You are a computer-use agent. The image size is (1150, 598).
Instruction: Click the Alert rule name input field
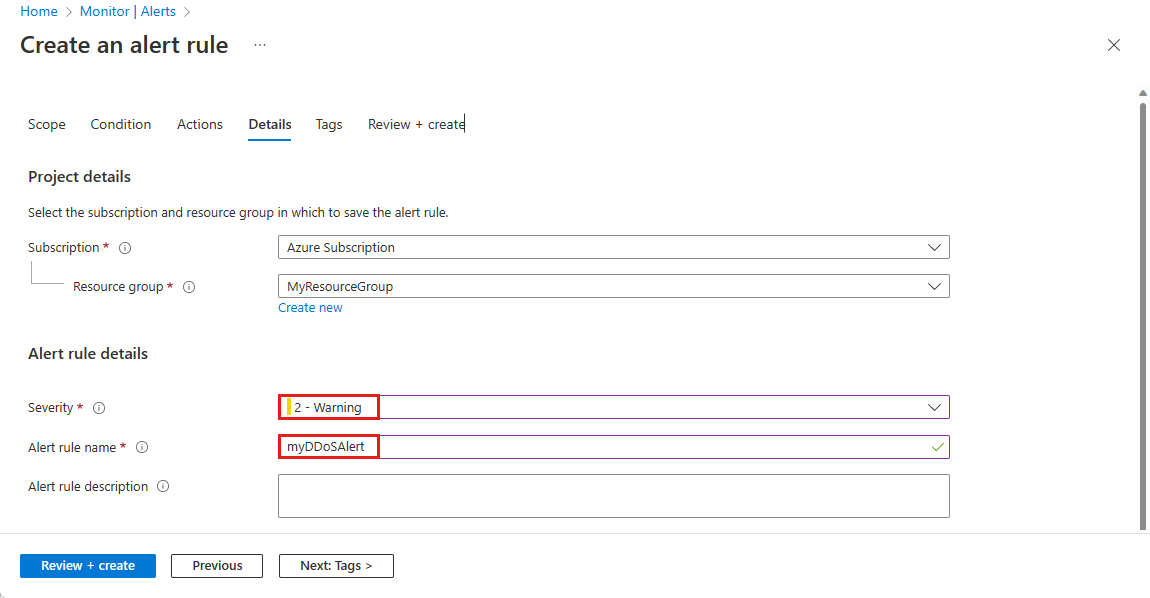click(613, 447)
